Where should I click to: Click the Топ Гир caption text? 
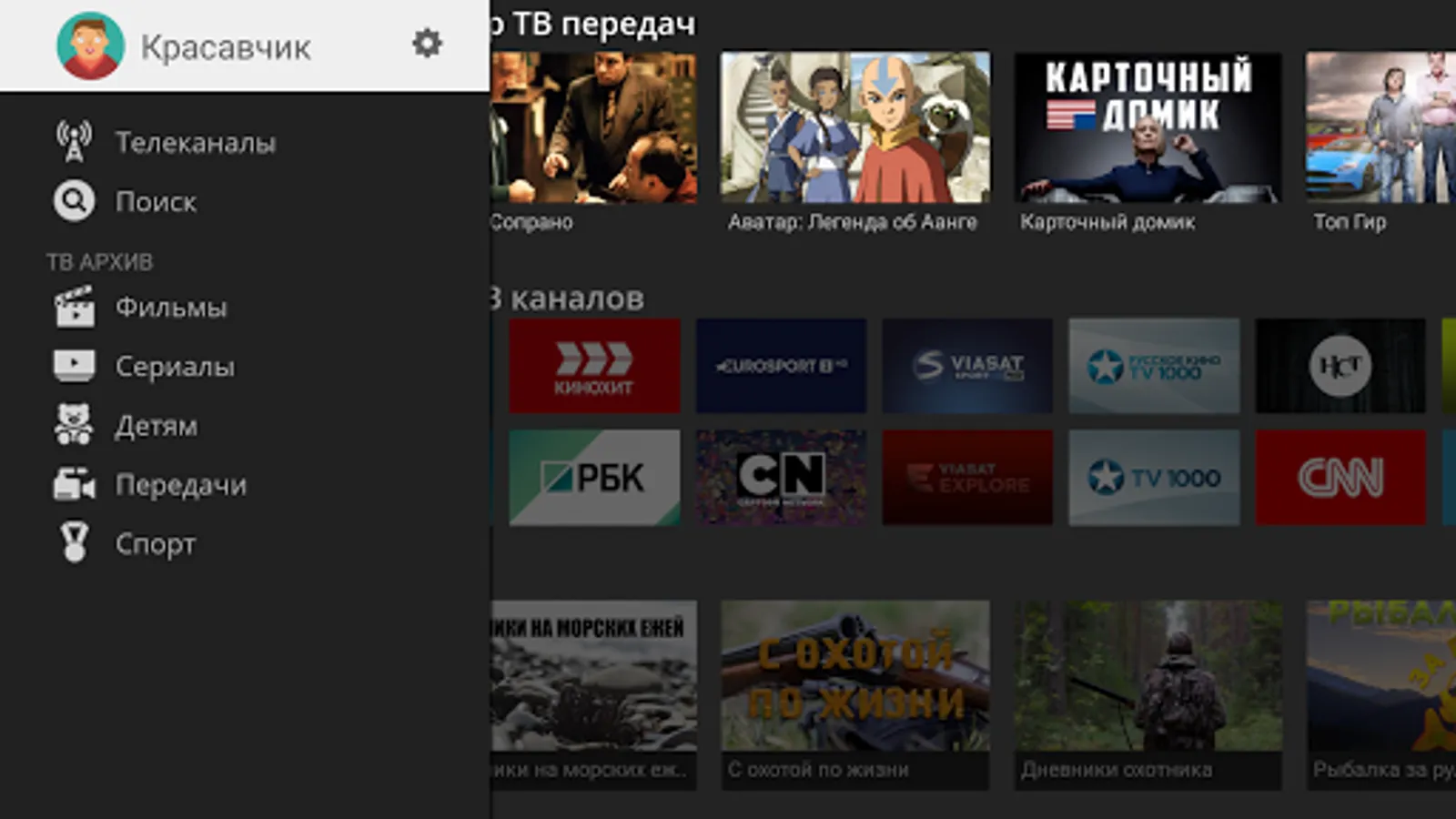[x=1350, y=222]
